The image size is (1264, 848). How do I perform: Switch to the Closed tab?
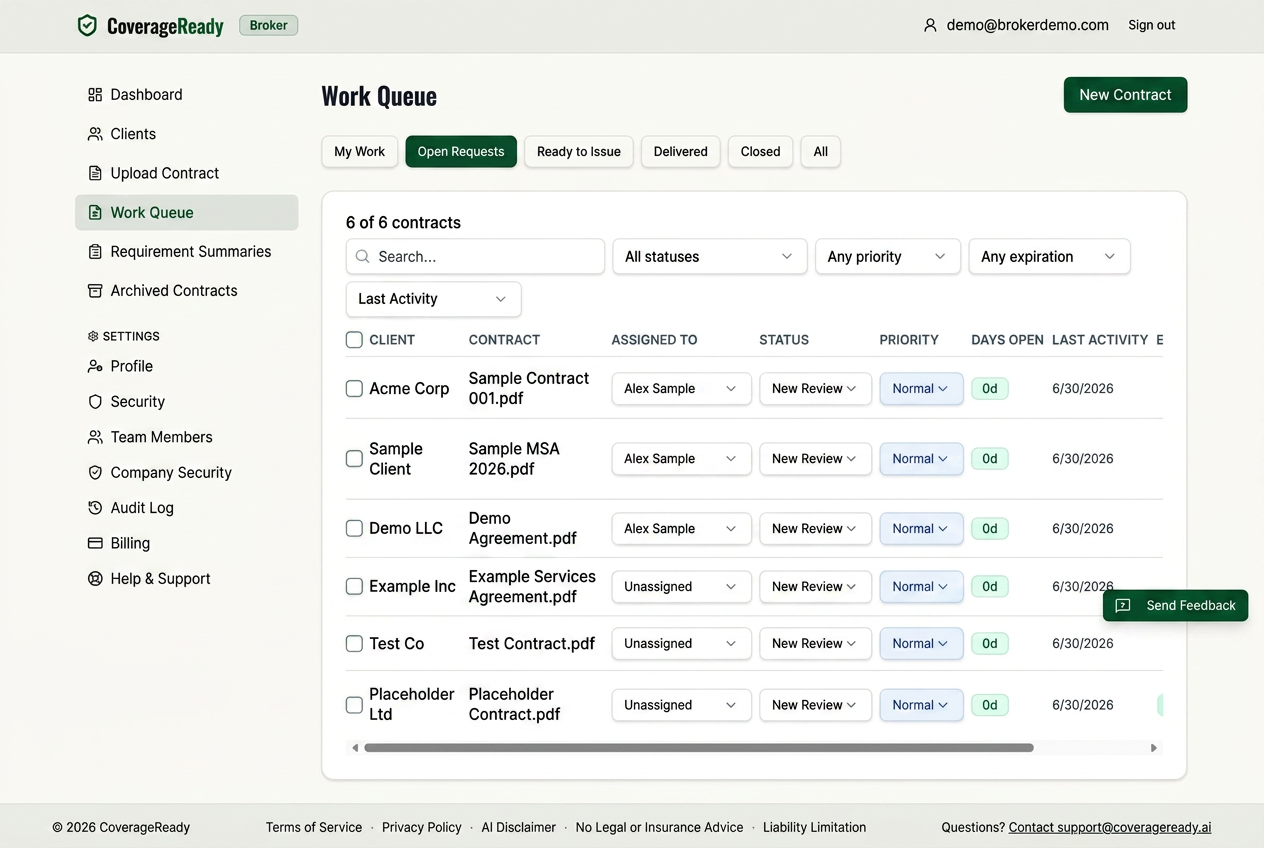coord(761,152)
